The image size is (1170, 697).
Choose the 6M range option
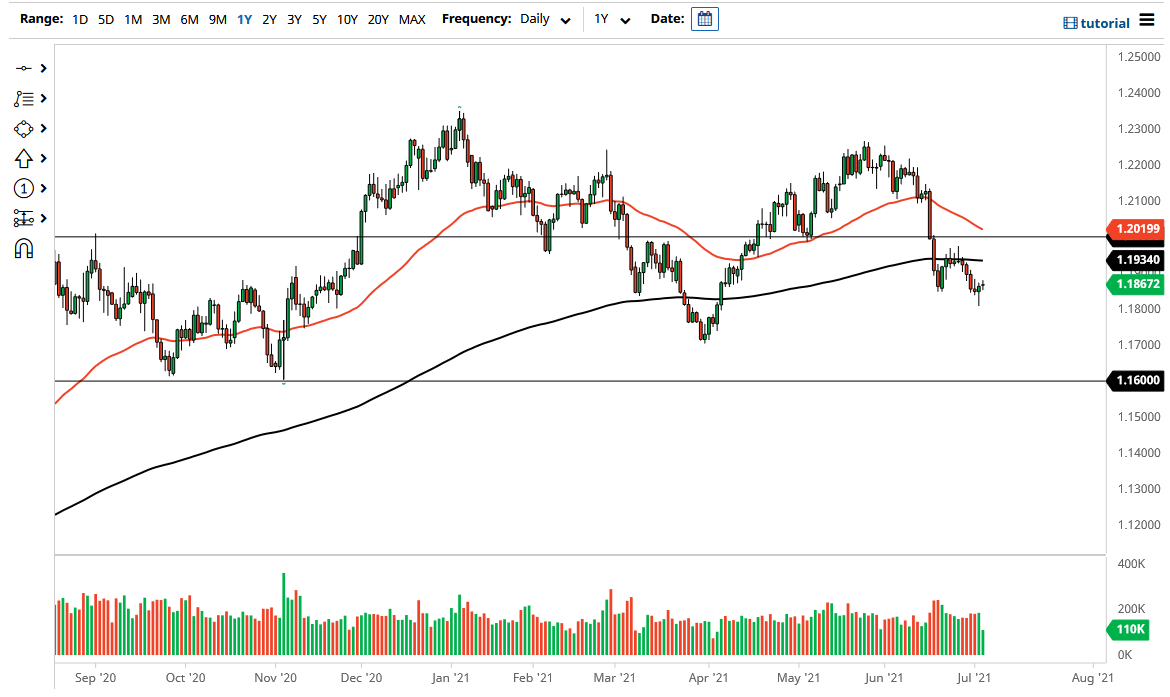(x=189, y=19)
